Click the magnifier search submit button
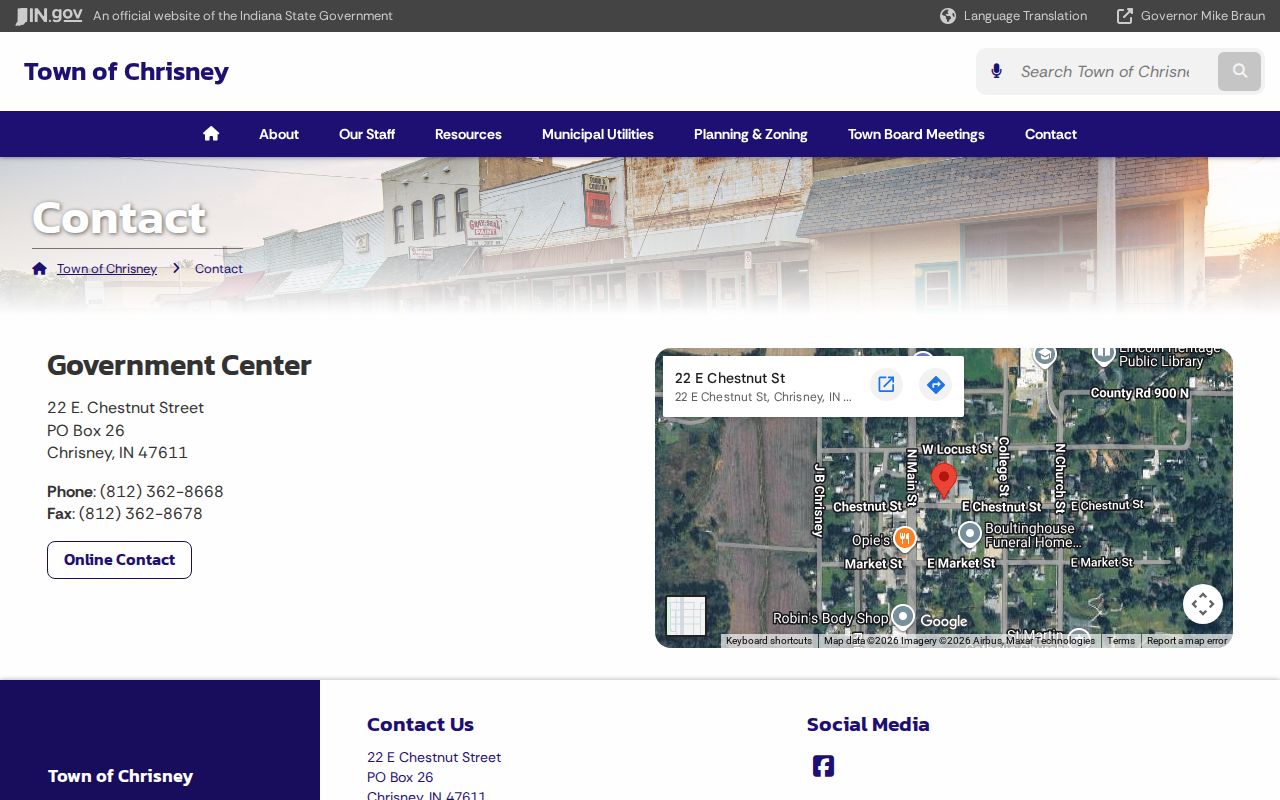The height and width of the screenshot is (800, 1280). pyautogui.click(x=1240, y=71)
